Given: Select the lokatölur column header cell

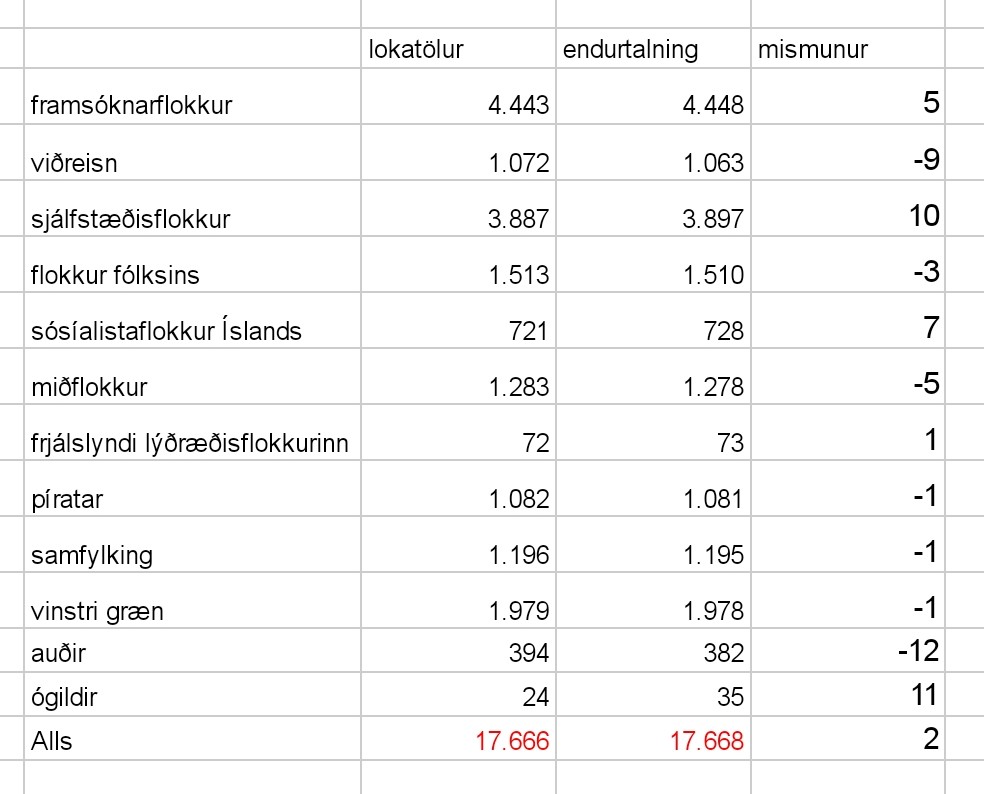Looking at the screenshot, I should [458, 48].
